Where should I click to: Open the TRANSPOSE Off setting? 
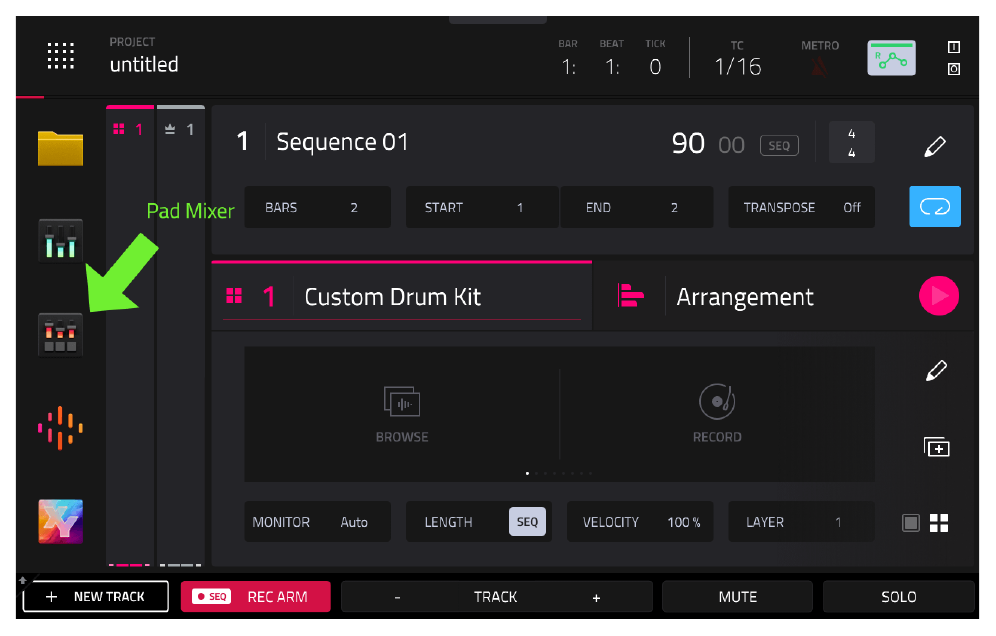801,207
